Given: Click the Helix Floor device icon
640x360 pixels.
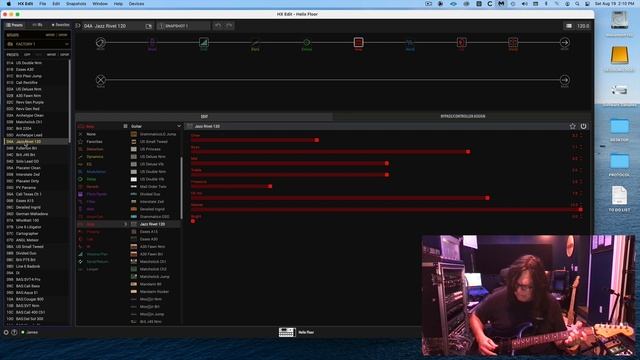Looking at the screenshot, I should pyautogui.click(x=287, y=332).
